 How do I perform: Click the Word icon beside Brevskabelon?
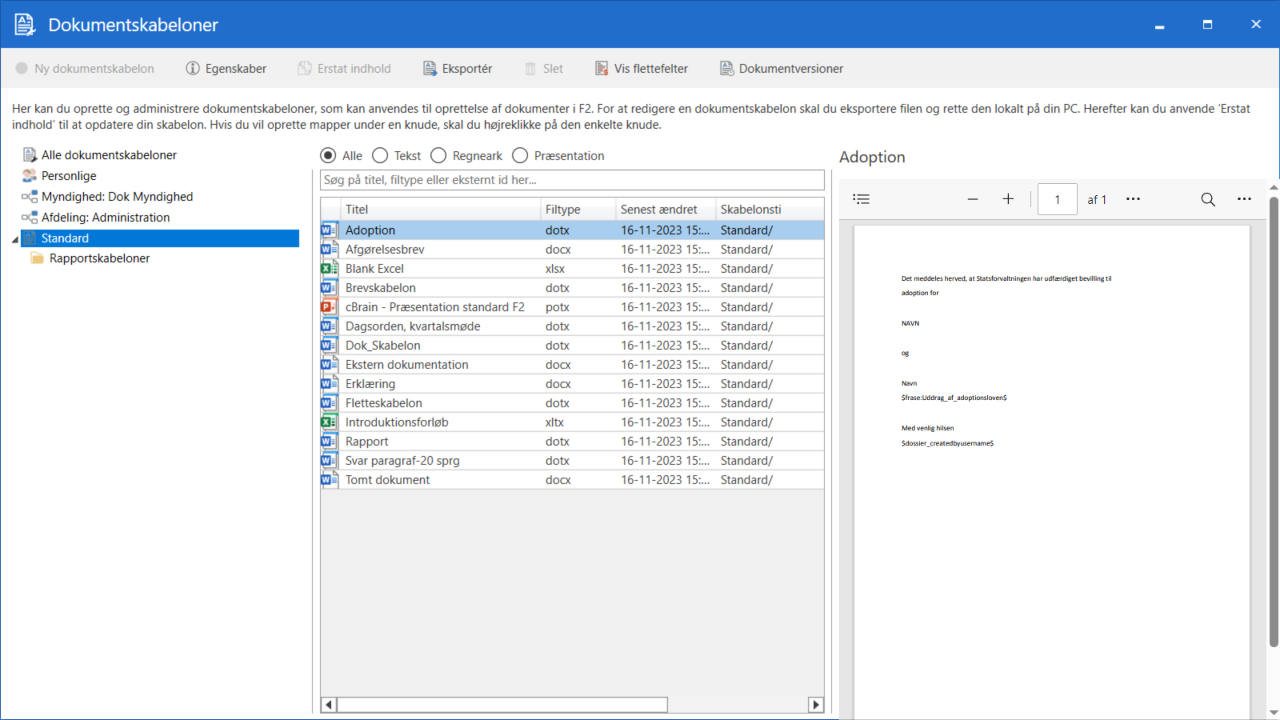point(329,288)
